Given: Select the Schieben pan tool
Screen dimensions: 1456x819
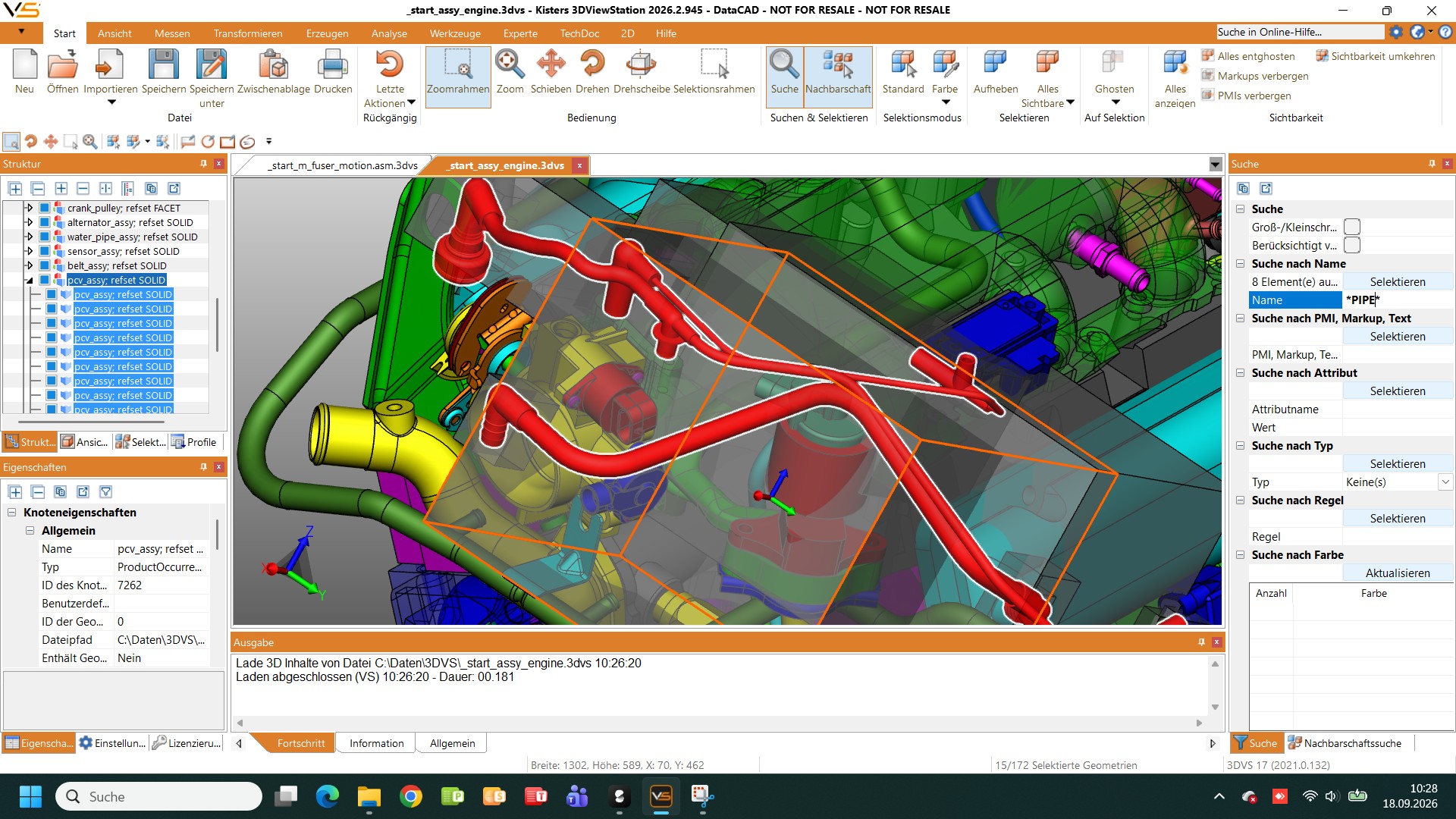Looking at the screenshot, I should click(x=551, y=64).
